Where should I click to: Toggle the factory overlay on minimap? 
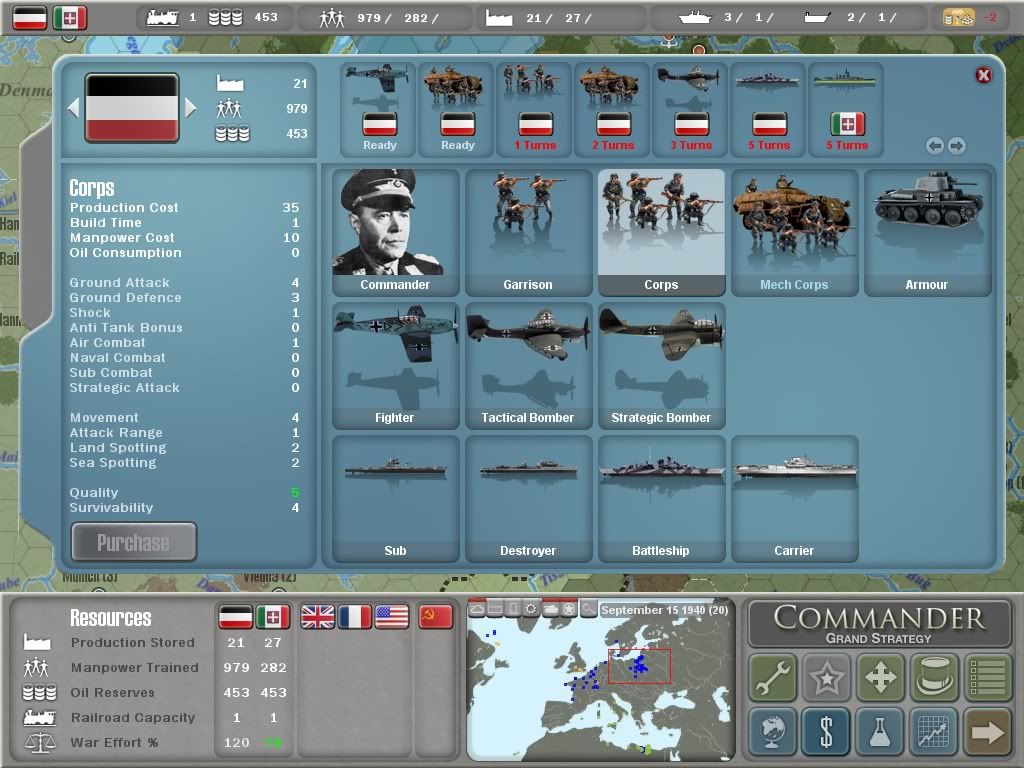pyautogui.click(x=496, y=609)
